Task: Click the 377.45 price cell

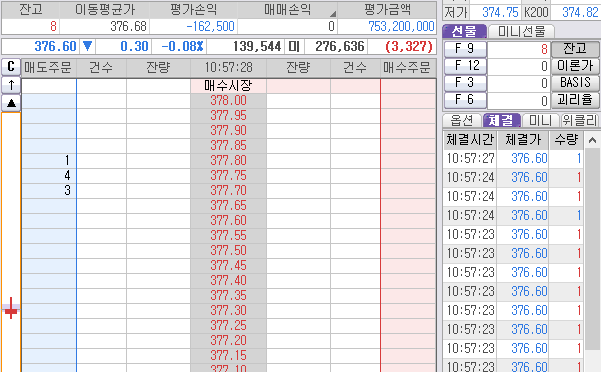Action: click(x=228, y=265)
